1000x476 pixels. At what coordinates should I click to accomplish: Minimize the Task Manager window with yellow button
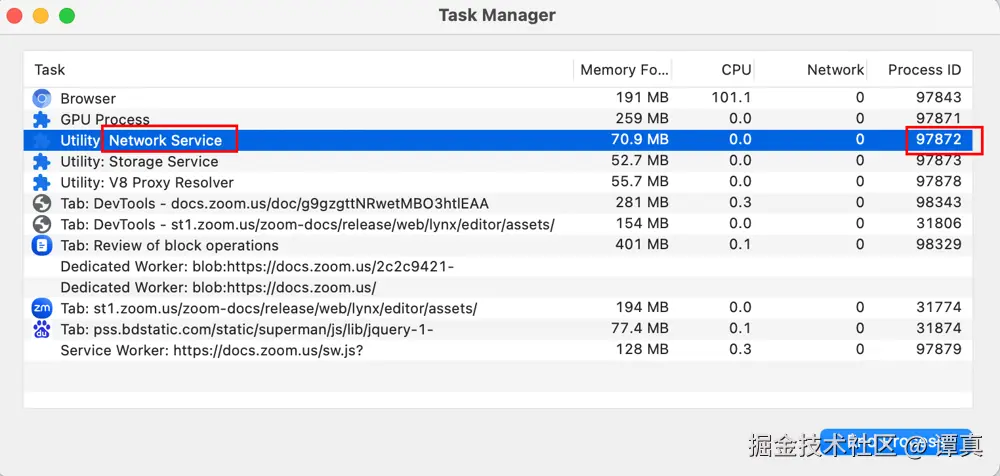[41, 16]
